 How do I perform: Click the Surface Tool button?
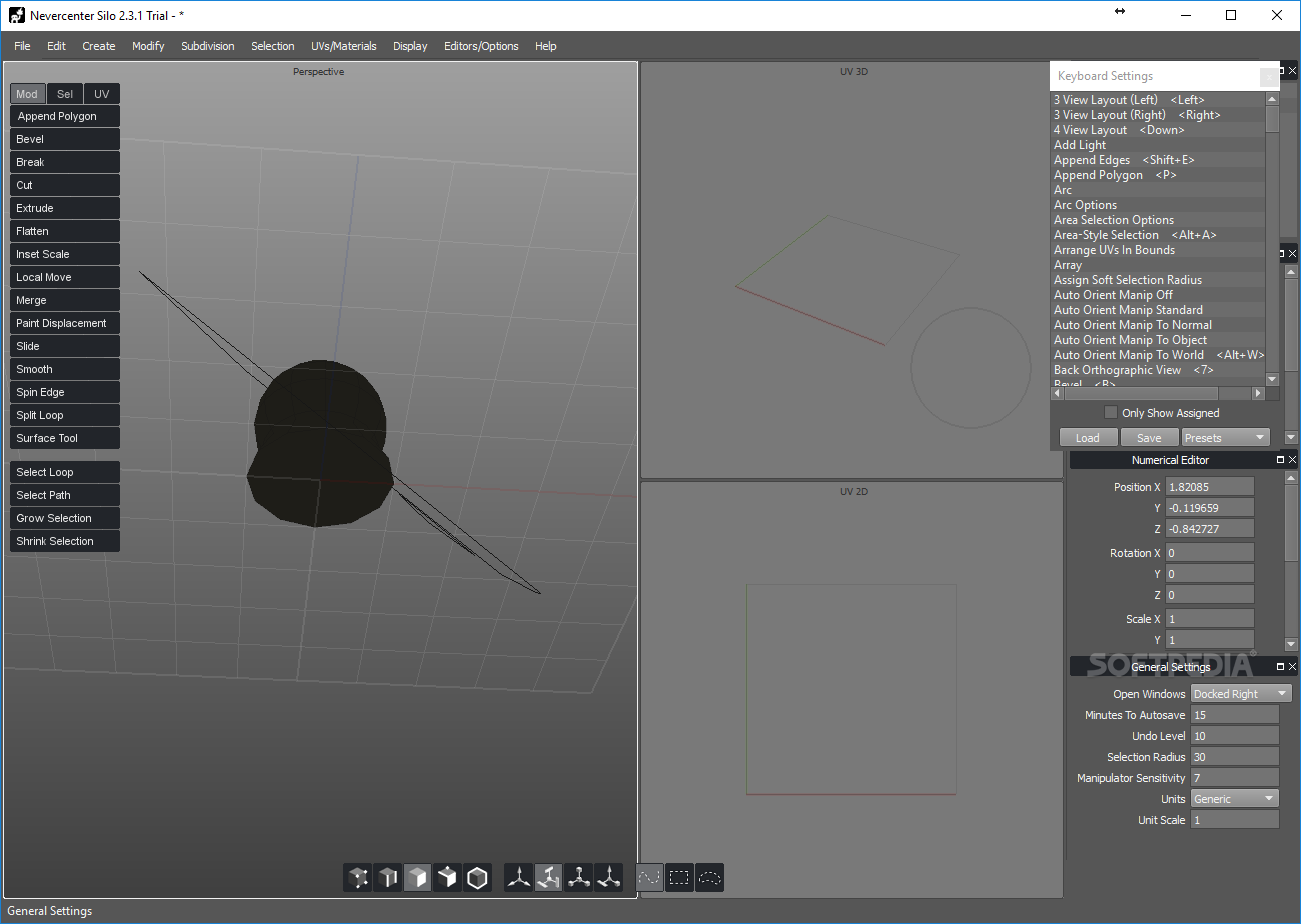65,439
